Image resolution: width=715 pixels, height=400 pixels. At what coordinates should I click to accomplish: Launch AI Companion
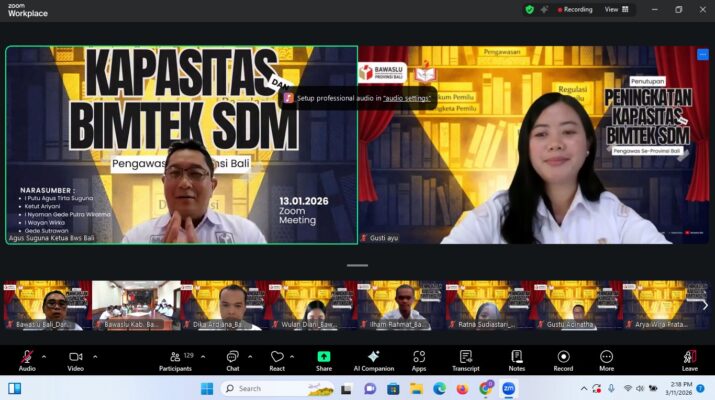click(373, 357)
